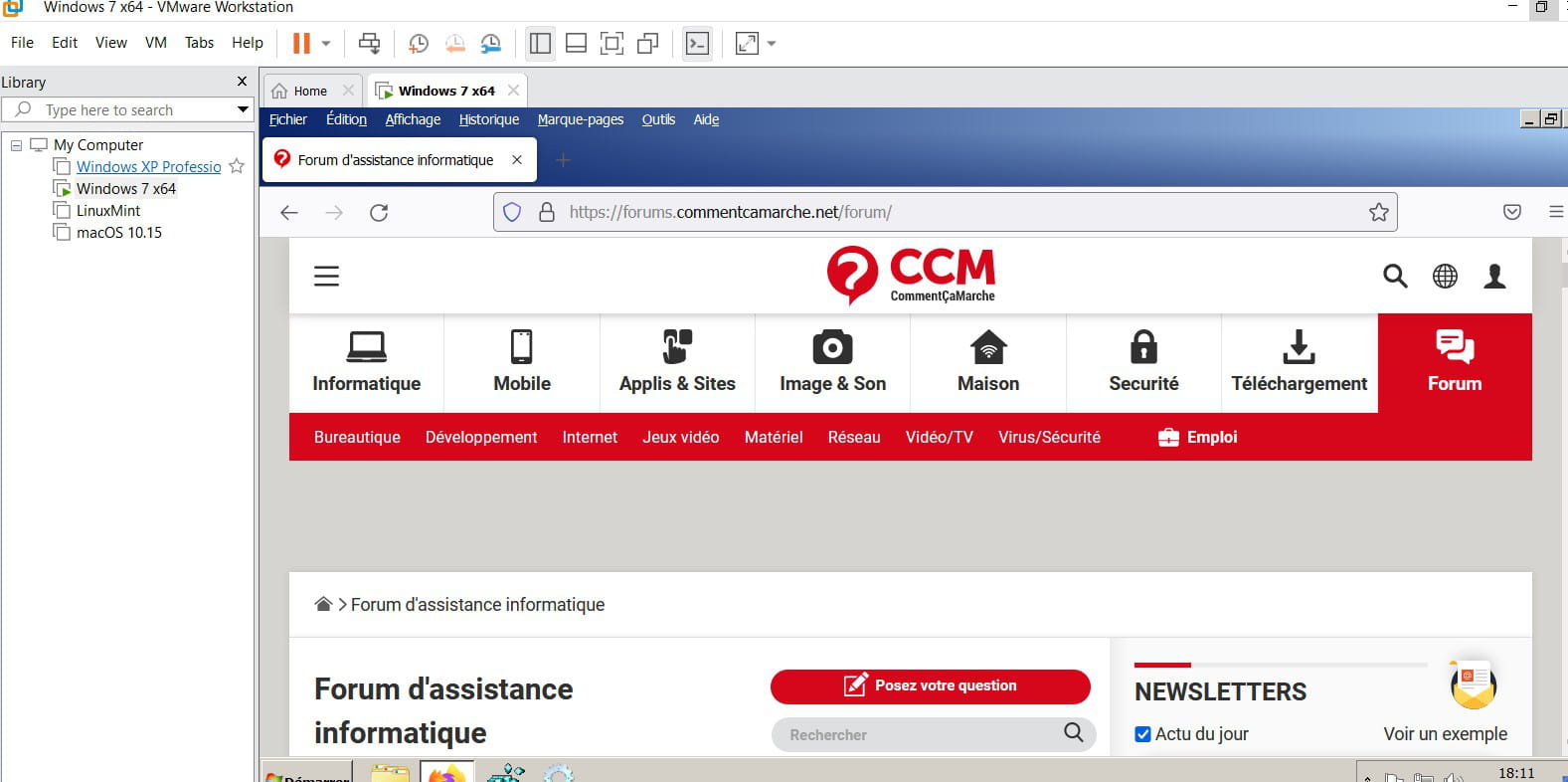Open the Image & Son category
The width and height of the screenshot is (1568, 782).
[x=832, y=362]
